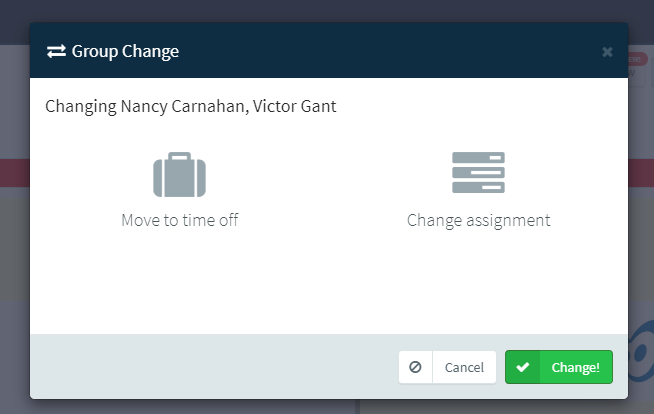
Task: Click empty white area below option labels
Action: 329,284
